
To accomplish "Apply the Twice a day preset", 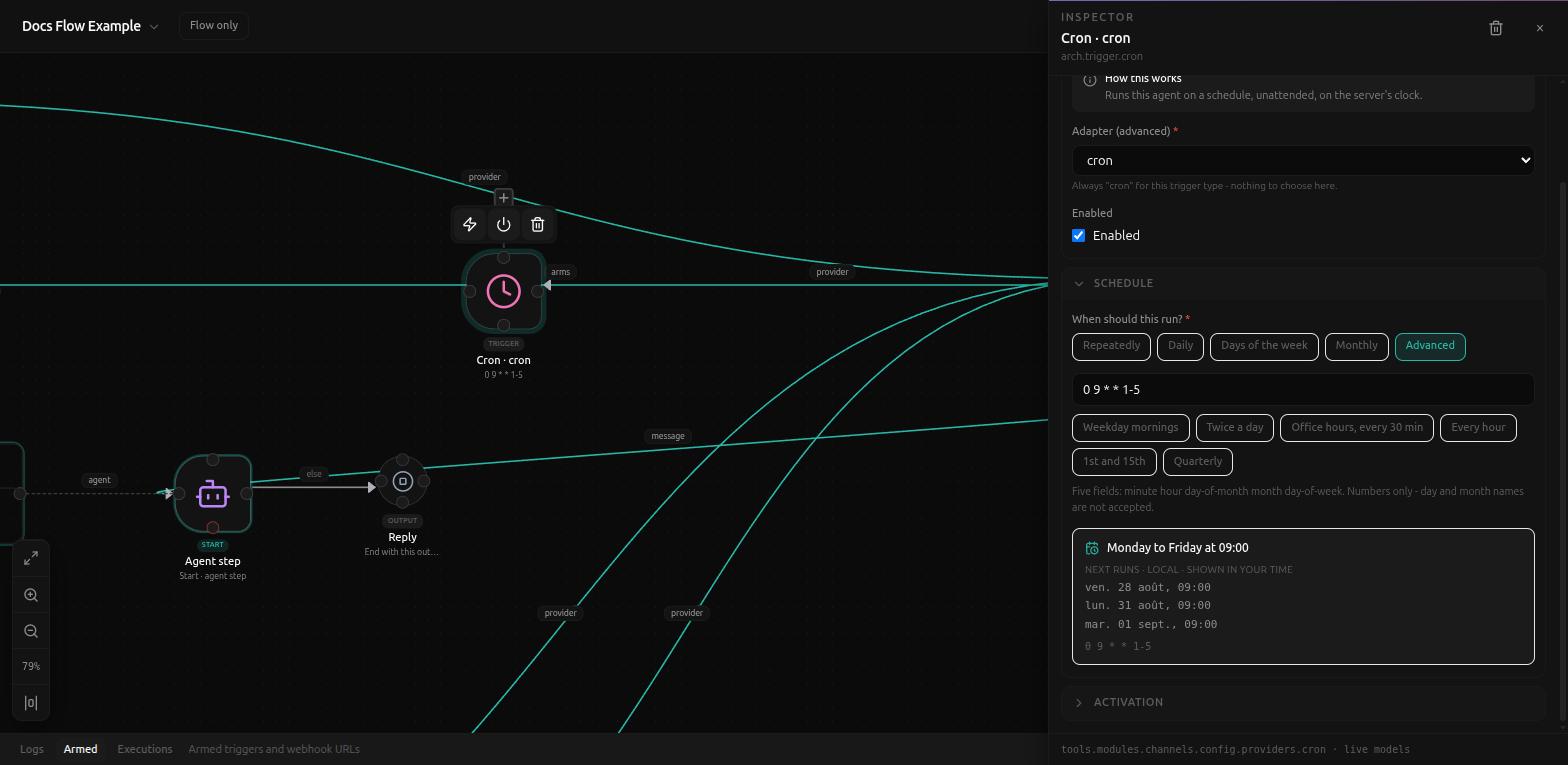I will 1235,428.
